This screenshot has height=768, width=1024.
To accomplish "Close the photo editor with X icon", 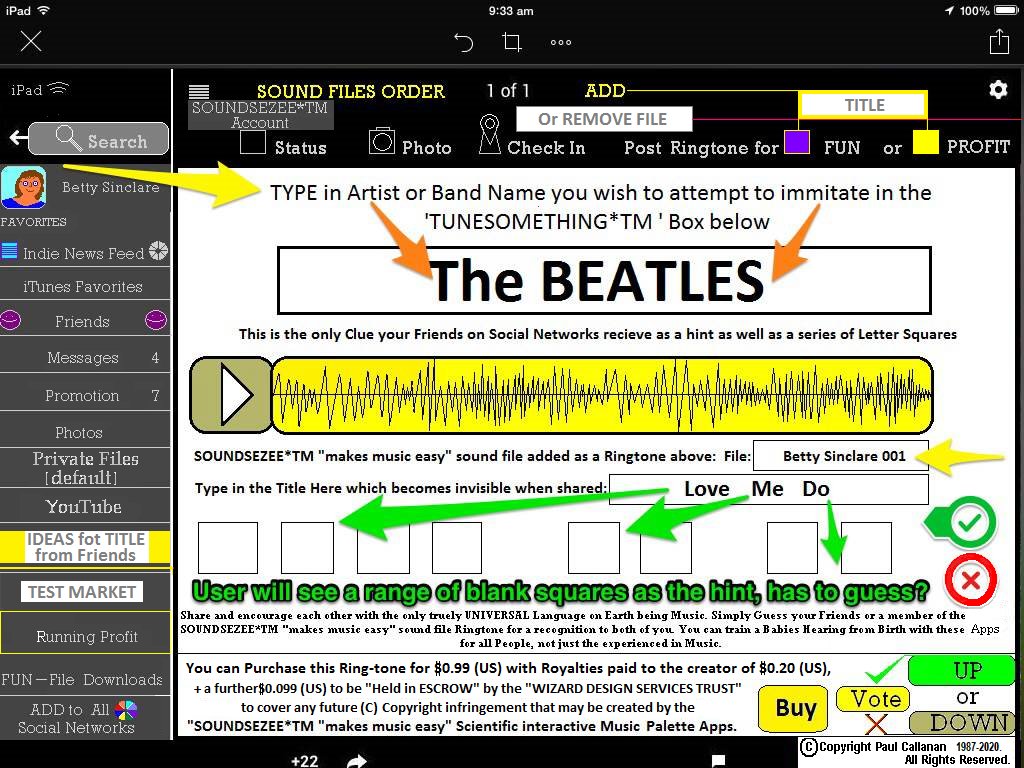I will [x=31, y=41].
